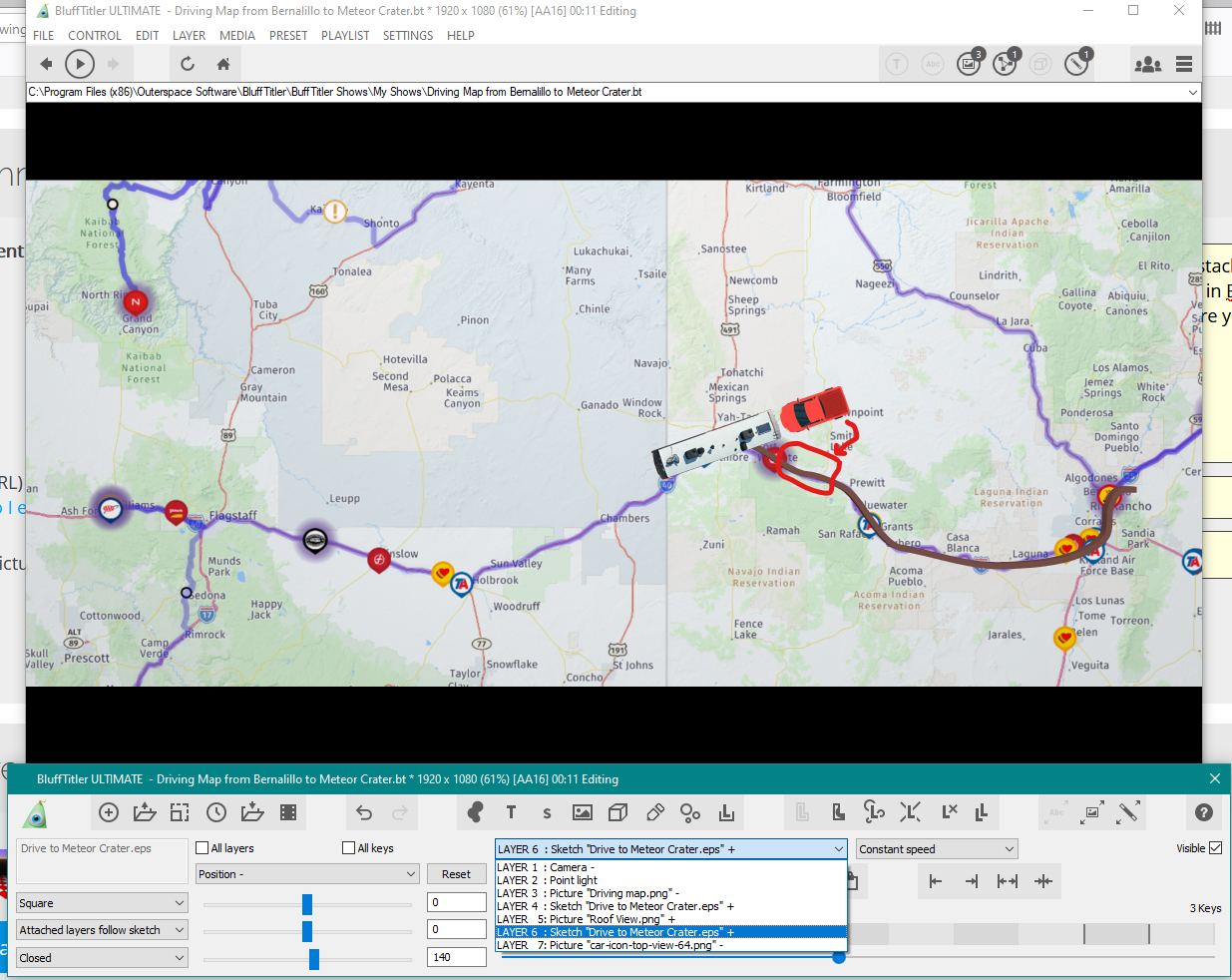
Task: Open the Closed style dropdown
Action: [x=102, y=958]
